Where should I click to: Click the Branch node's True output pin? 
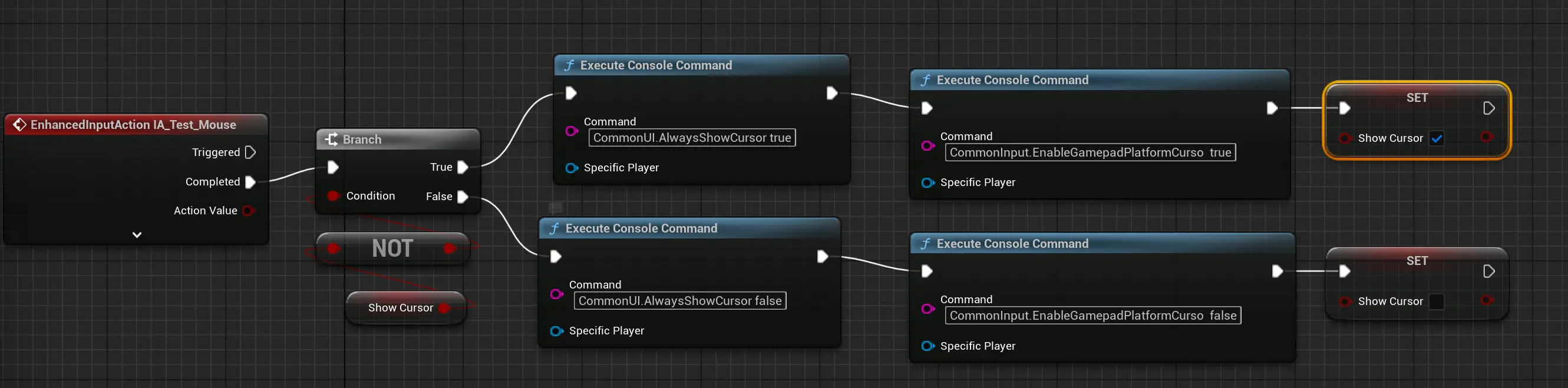click(x=463, y=167)
